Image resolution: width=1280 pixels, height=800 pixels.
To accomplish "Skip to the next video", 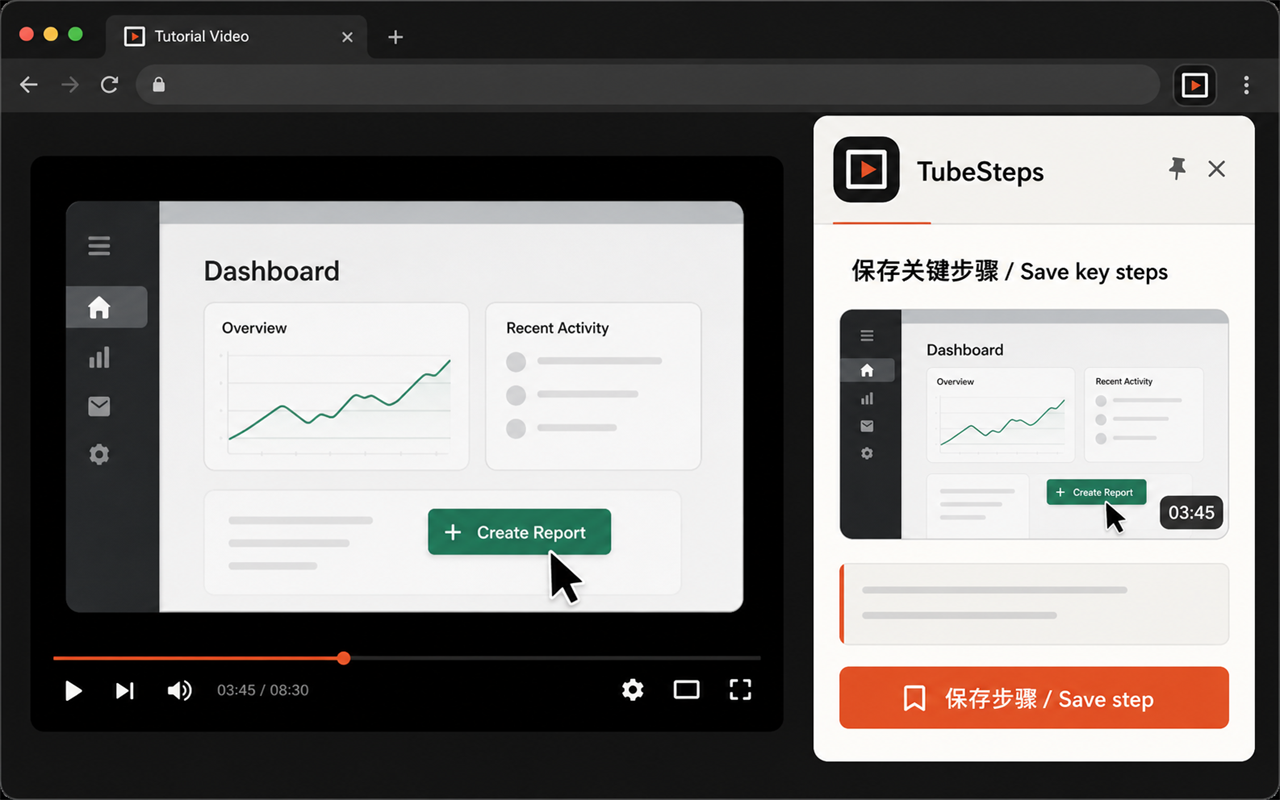I will (x=125, y=690).
